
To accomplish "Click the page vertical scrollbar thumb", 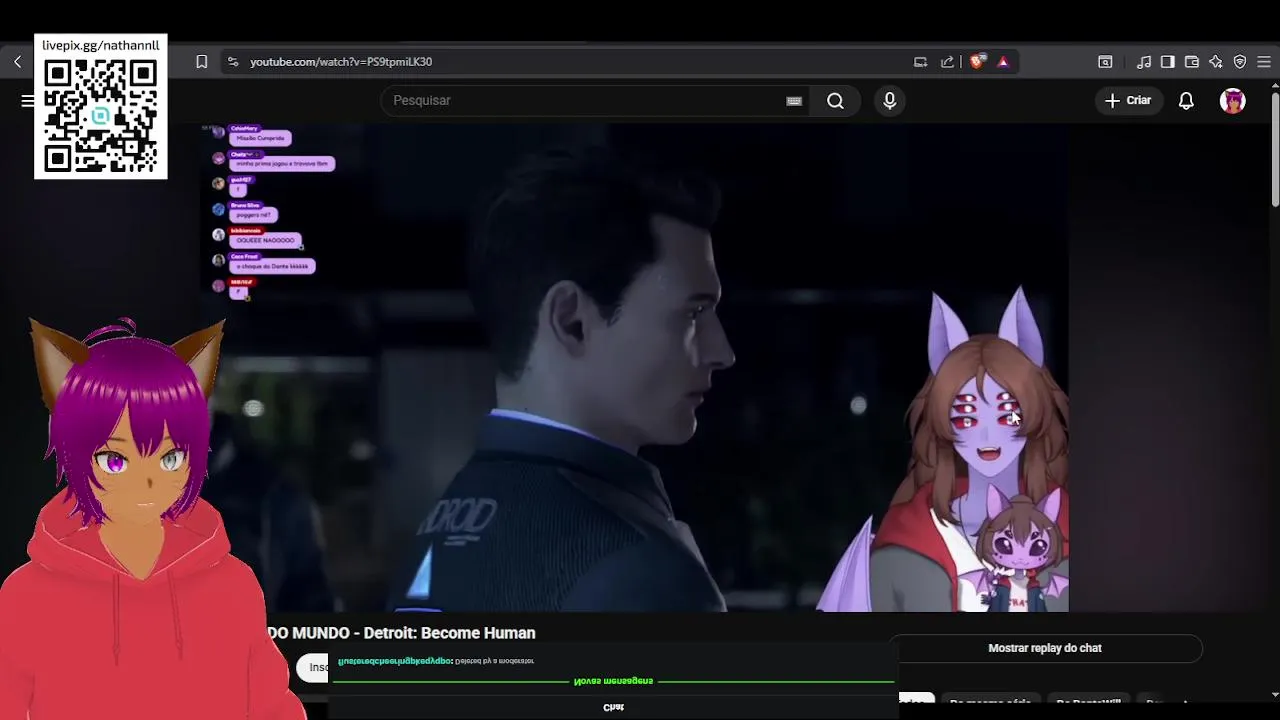I will point(1275,148).
